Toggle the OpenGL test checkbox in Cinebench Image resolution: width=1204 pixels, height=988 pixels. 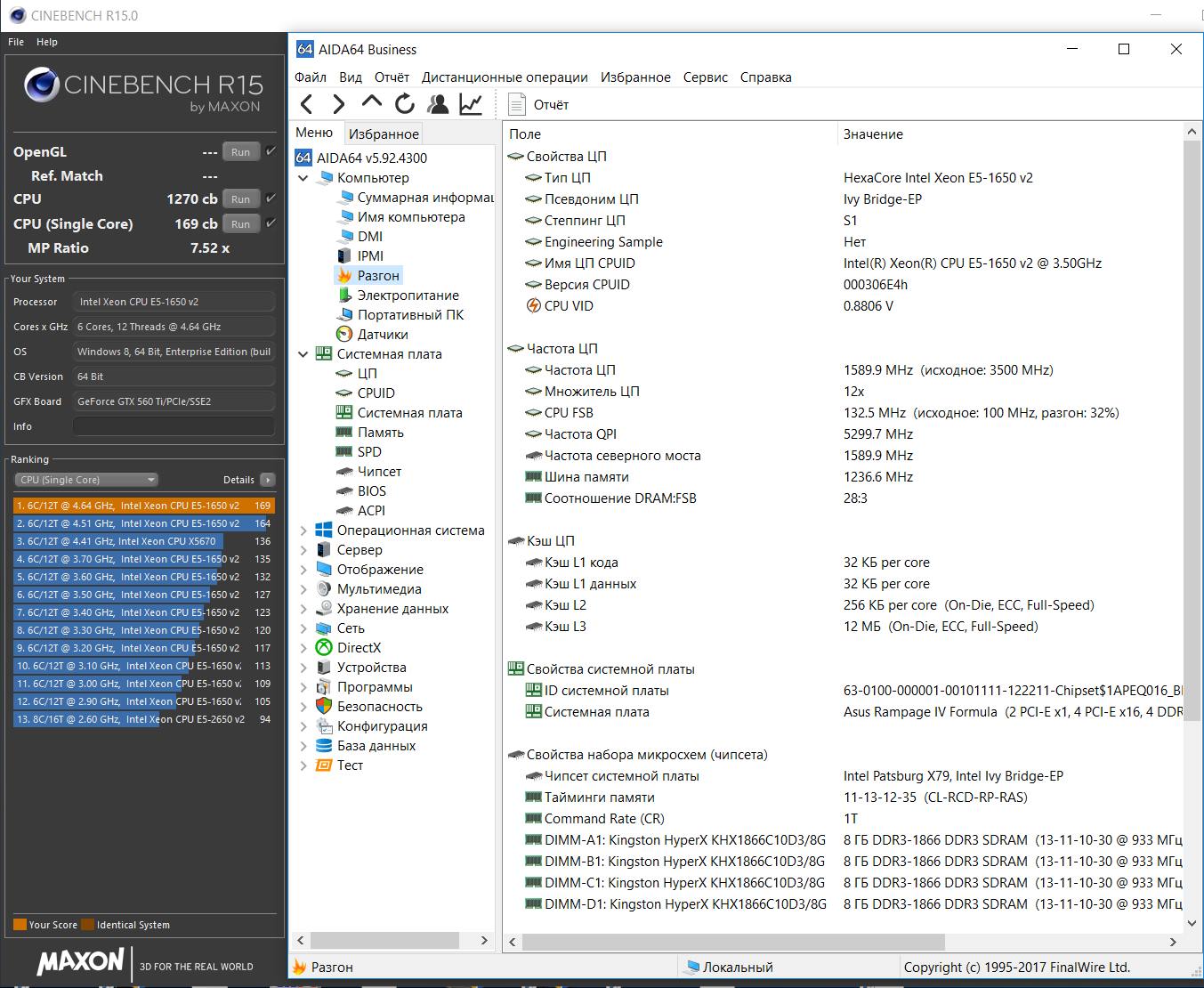pos(271,151)
